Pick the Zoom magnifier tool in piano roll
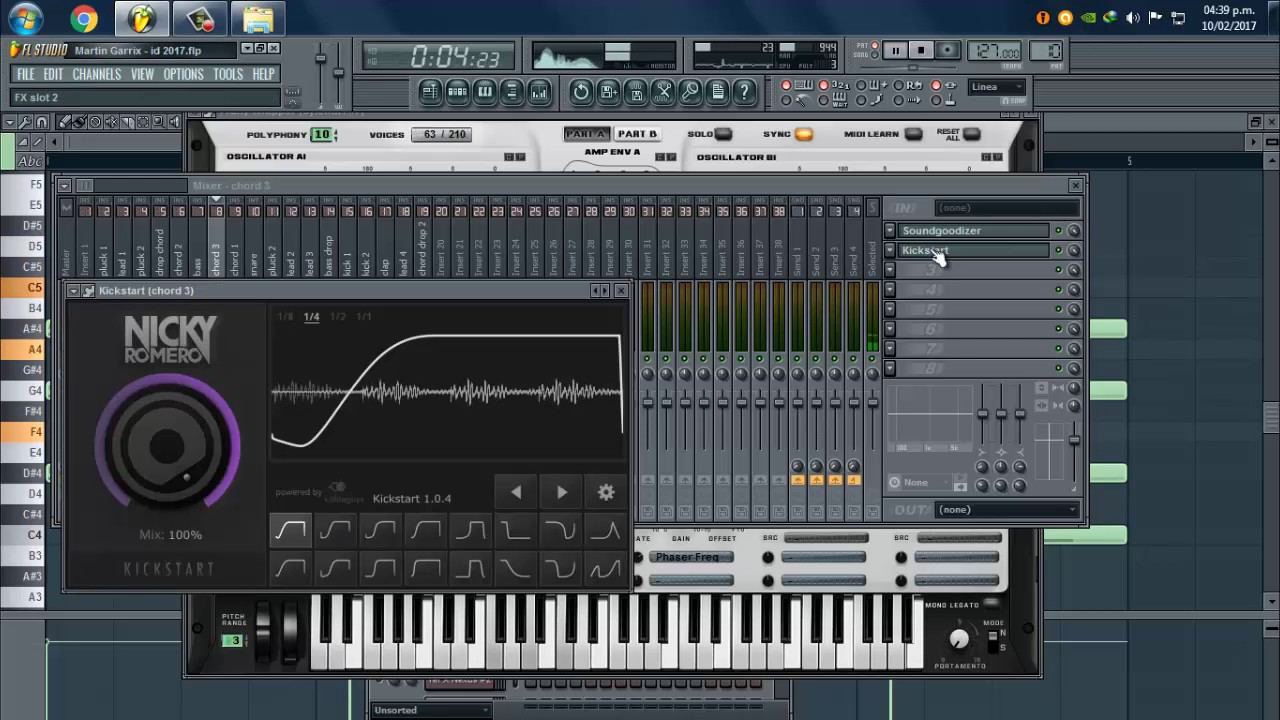The image size is (1280, 720). 158,122
